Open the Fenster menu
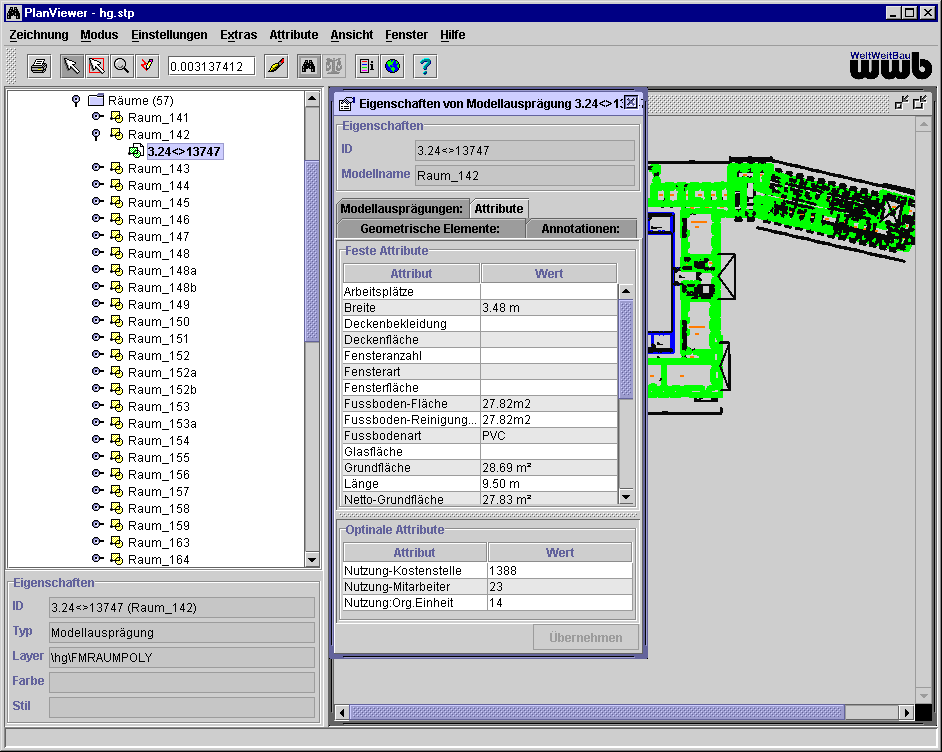This screenshot has height=752, width=942. coord(407,35)
